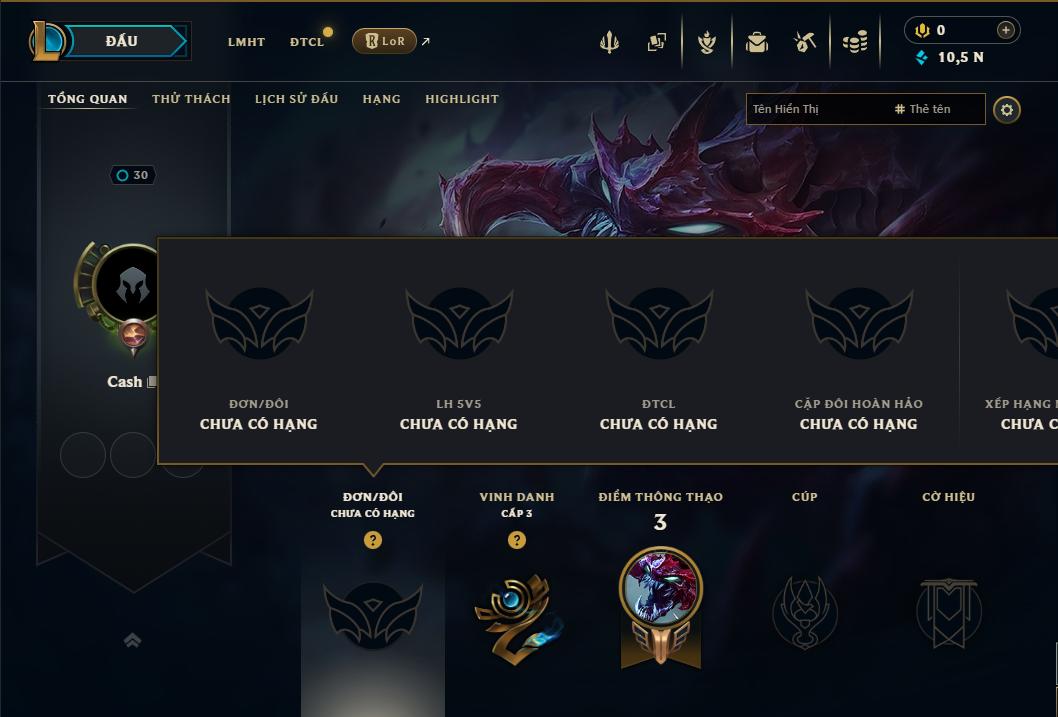1058x717 pixels.
Task: Select the LH 5v5 rank emblem
Action: tap(459, 322)
